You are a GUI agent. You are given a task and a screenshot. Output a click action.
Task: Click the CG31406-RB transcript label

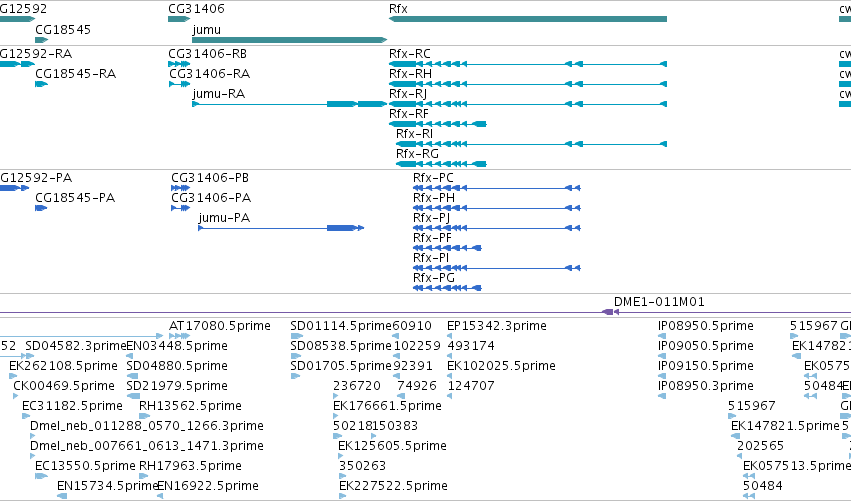[208, 54]
